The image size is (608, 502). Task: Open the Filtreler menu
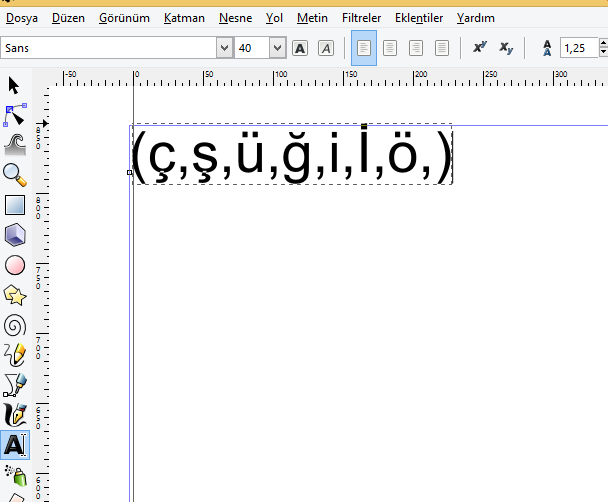[x=360, y=18]
